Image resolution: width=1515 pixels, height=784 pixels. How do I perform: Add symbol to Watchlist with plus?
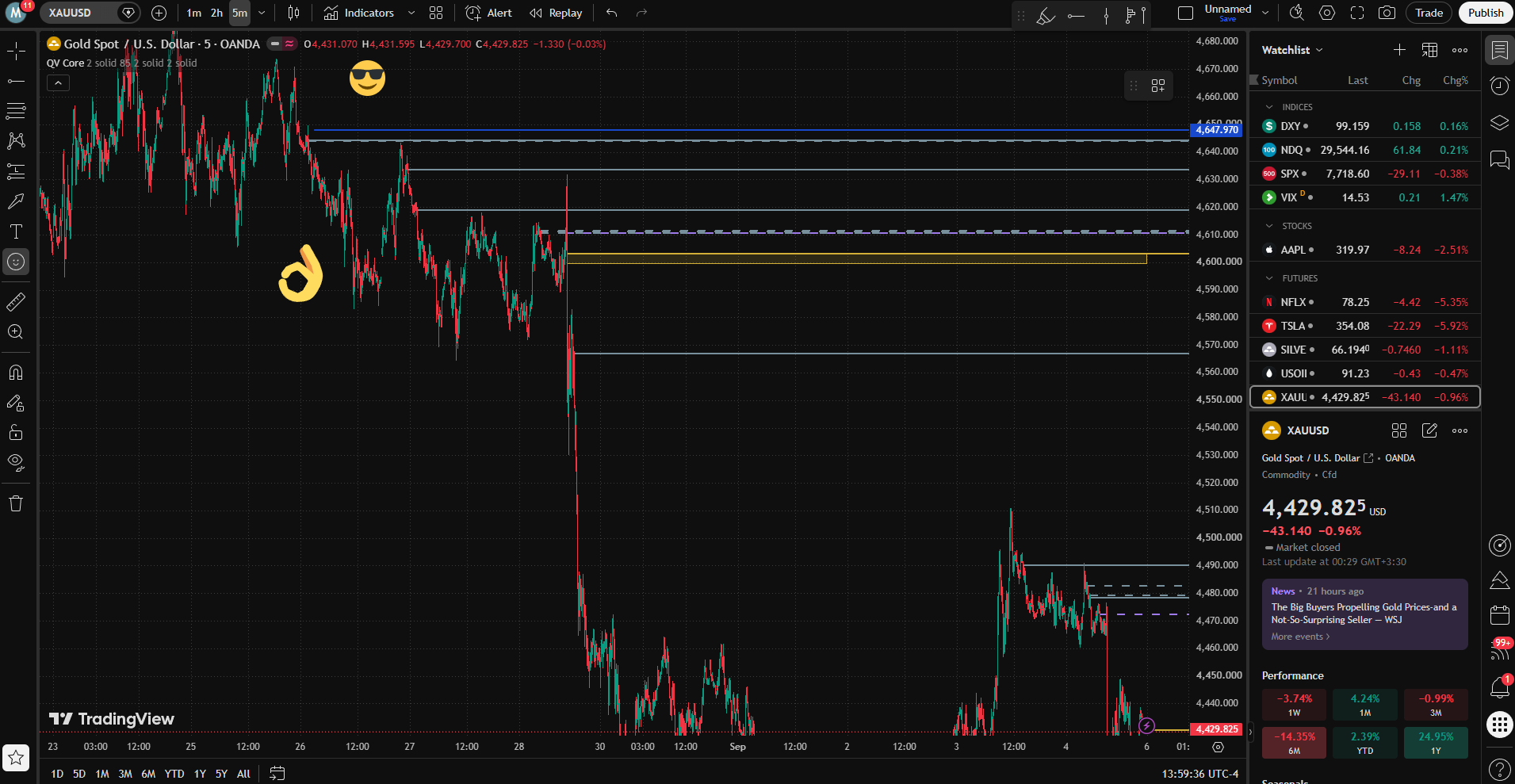tap(1399, 50)
